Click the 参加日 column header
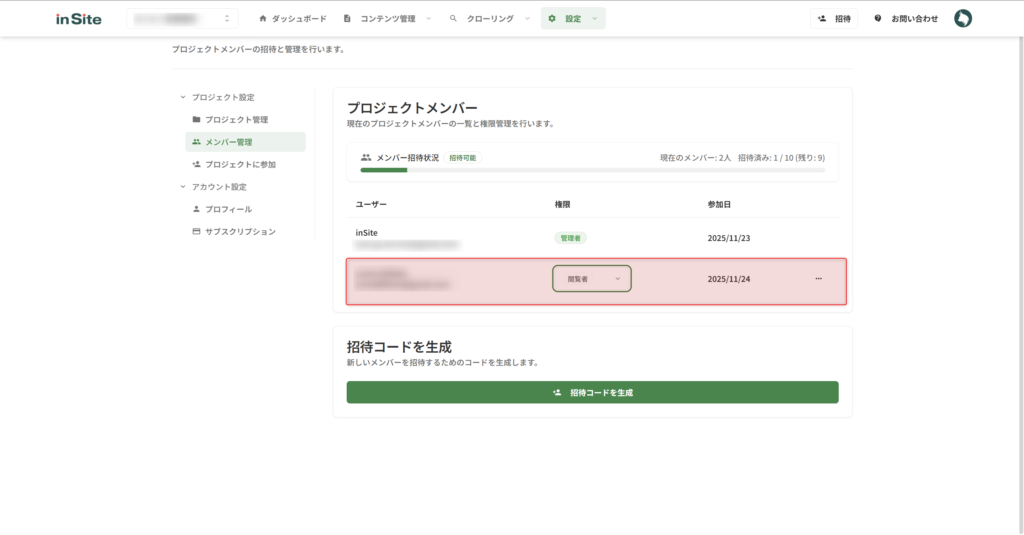The height and width of the screenshot is (535, 1024). click(719, 204)
